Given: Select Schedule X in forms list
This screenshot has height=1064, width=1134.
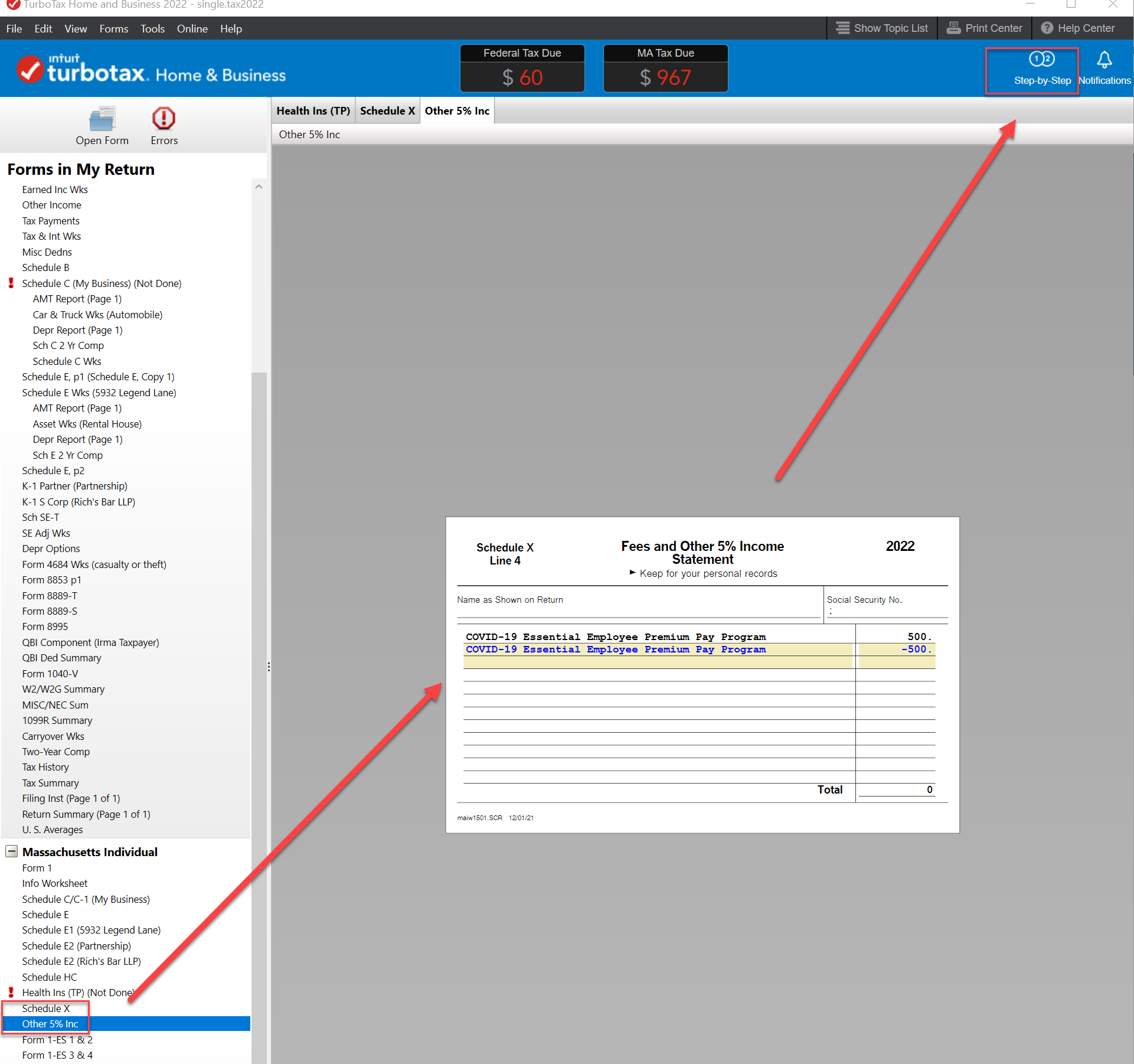Looking at the screenshot, I should tap(45, 1008).
